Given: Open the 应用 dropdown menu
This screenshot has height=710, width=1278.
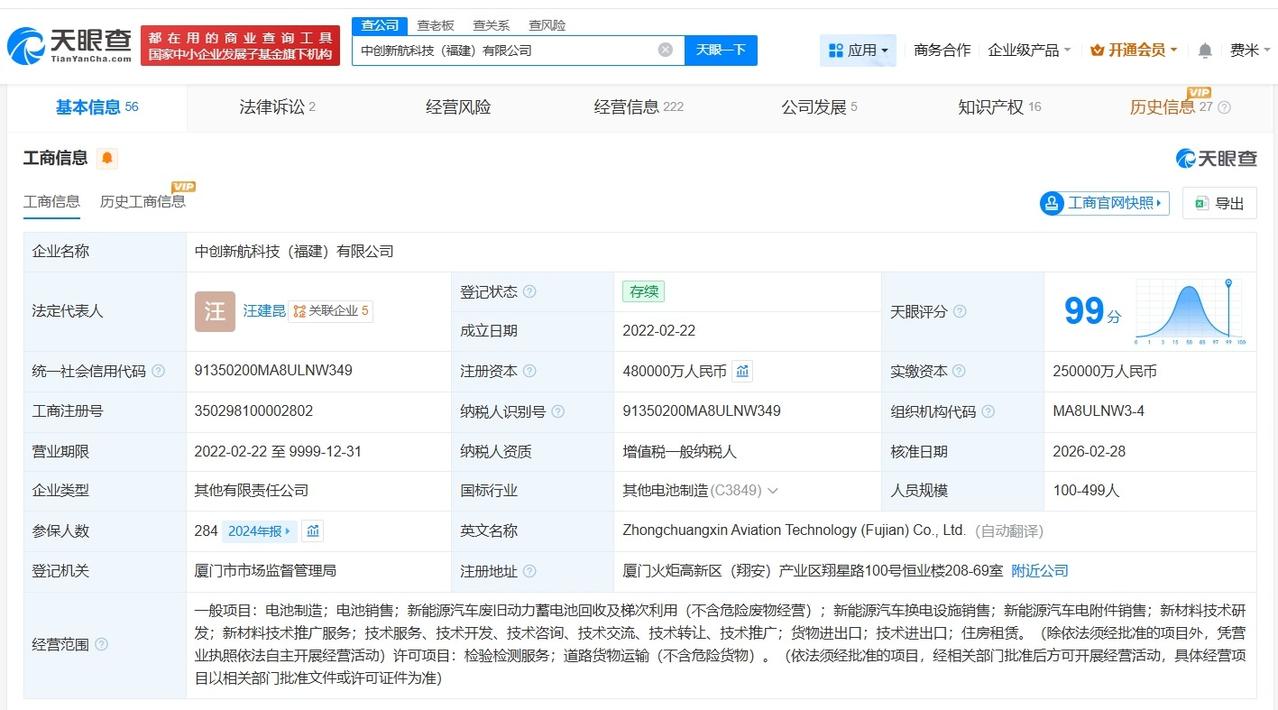Looking at the screenshot, I should pos(858,50).
